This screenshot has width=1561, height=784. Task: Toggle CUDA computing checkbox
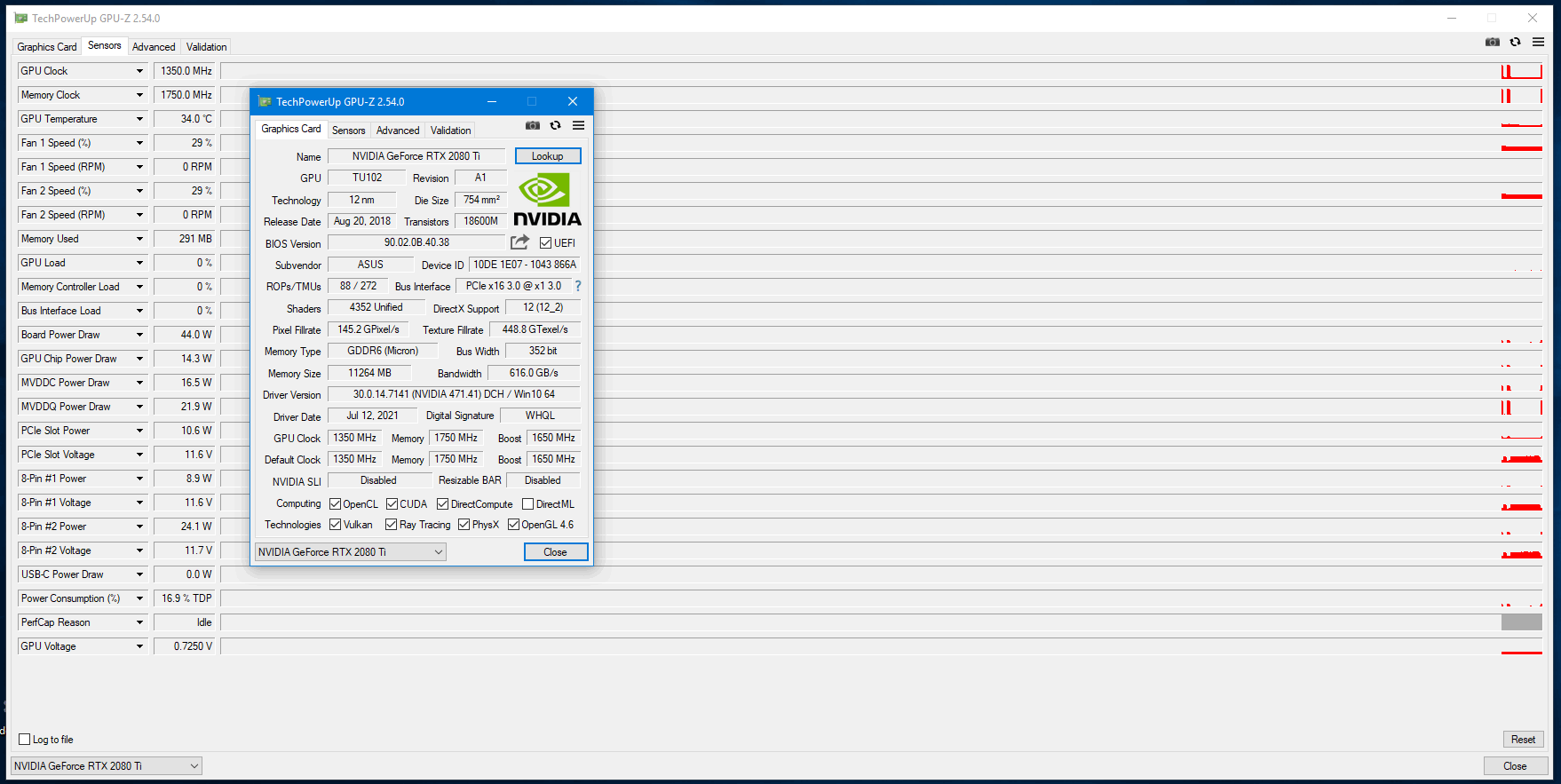click(x=392, y=504)
